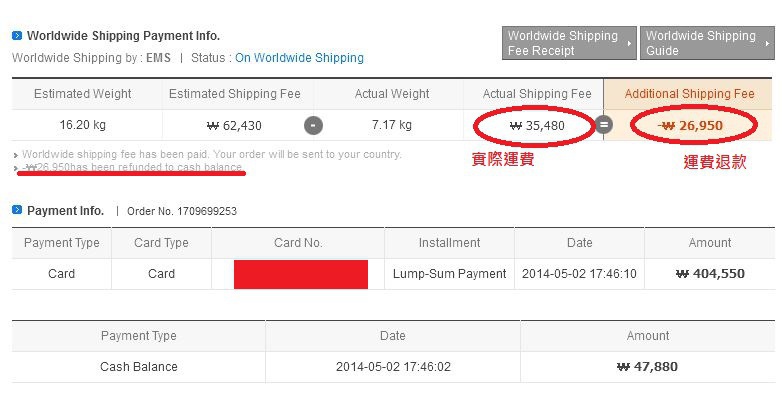Click the arrow on Worldwide Shipping Fee Receipt
Image resolution: width=782 pixels, height=399 pixels.
coord(629,43)
